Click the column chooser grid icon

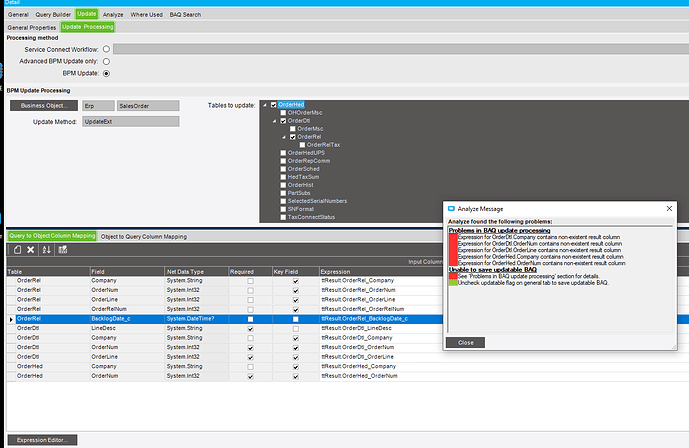[x=63, y=250]
